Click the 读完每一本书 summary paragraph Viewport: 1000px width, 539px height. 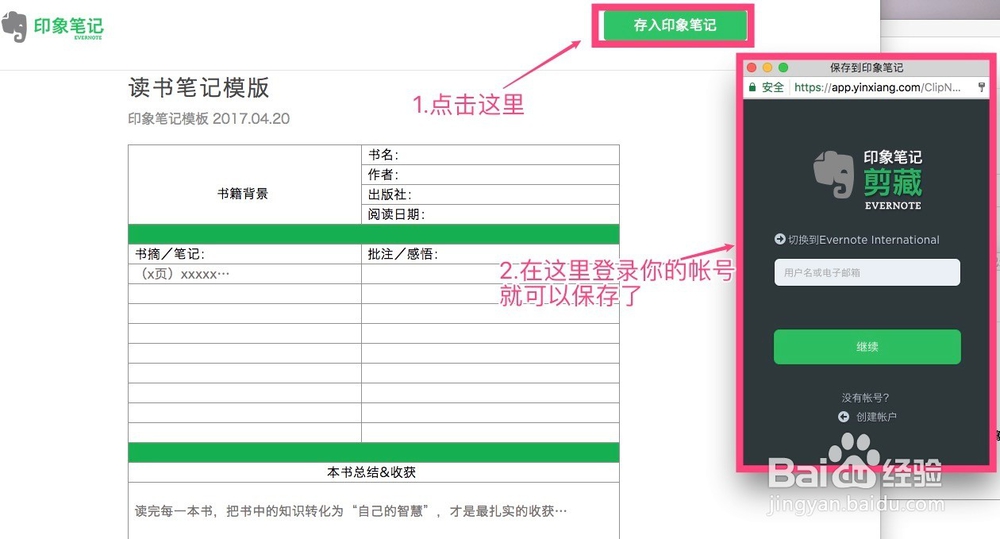(351, 511)
